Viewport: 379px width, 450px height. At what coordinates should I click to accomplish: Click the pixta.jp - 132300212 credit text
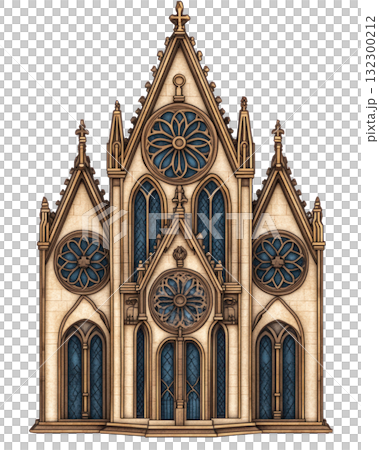click(x=371, y=79)
